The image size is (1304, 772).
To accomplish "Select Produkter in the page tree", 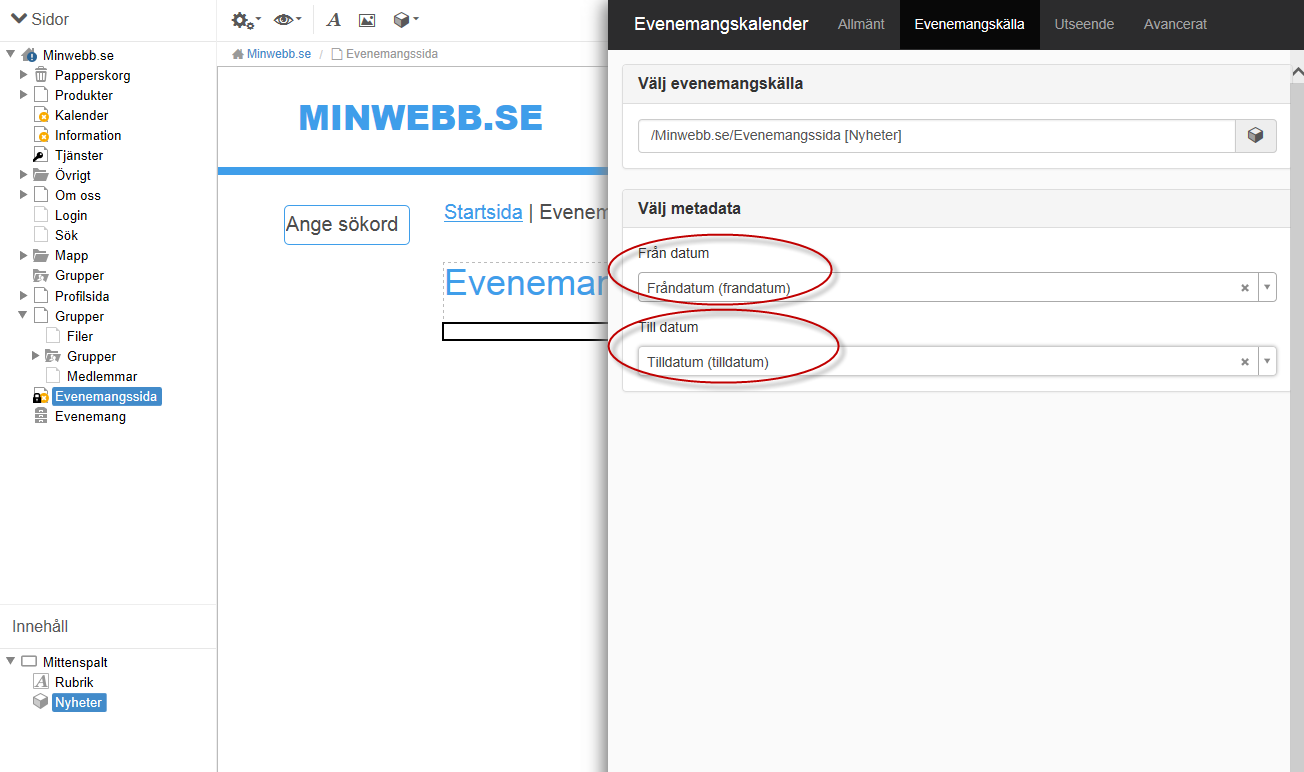I will pos(84,95).
